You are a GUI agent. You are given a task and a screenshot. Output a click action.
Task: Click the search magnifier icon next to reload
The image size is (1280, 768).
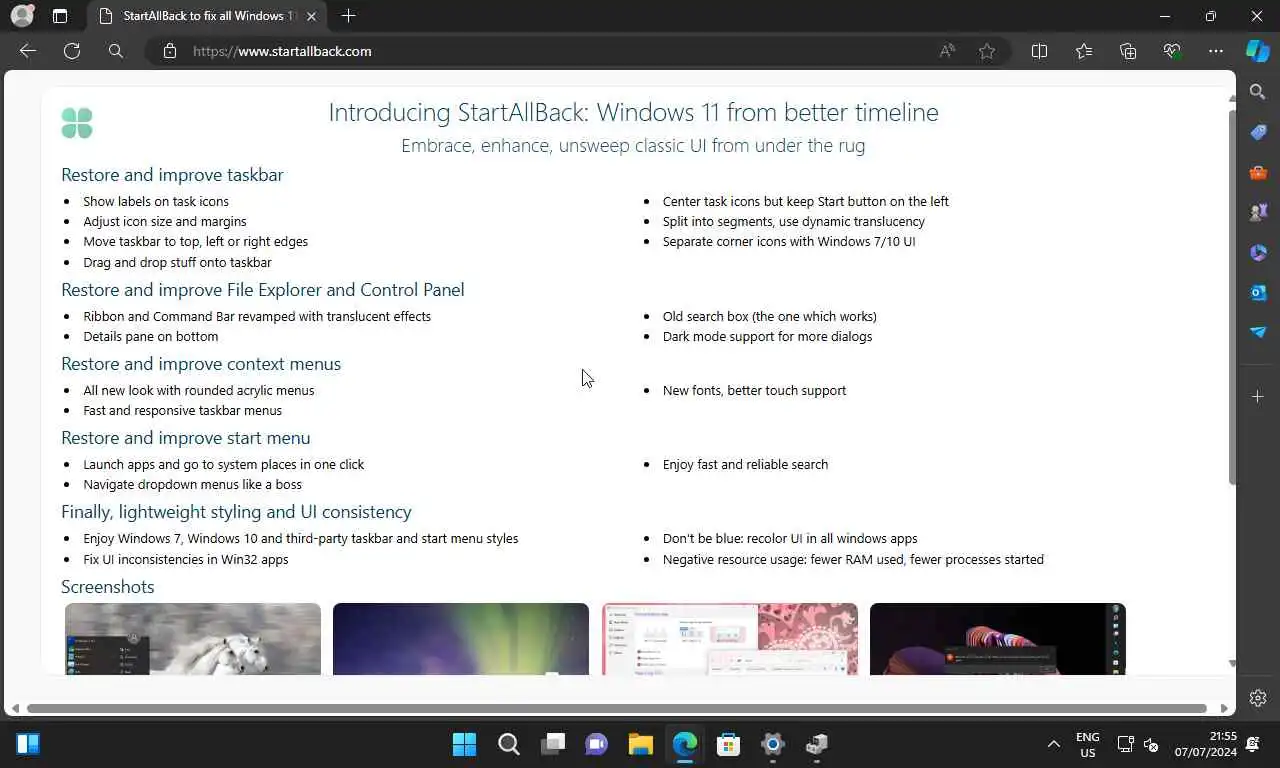pos(116,51)
